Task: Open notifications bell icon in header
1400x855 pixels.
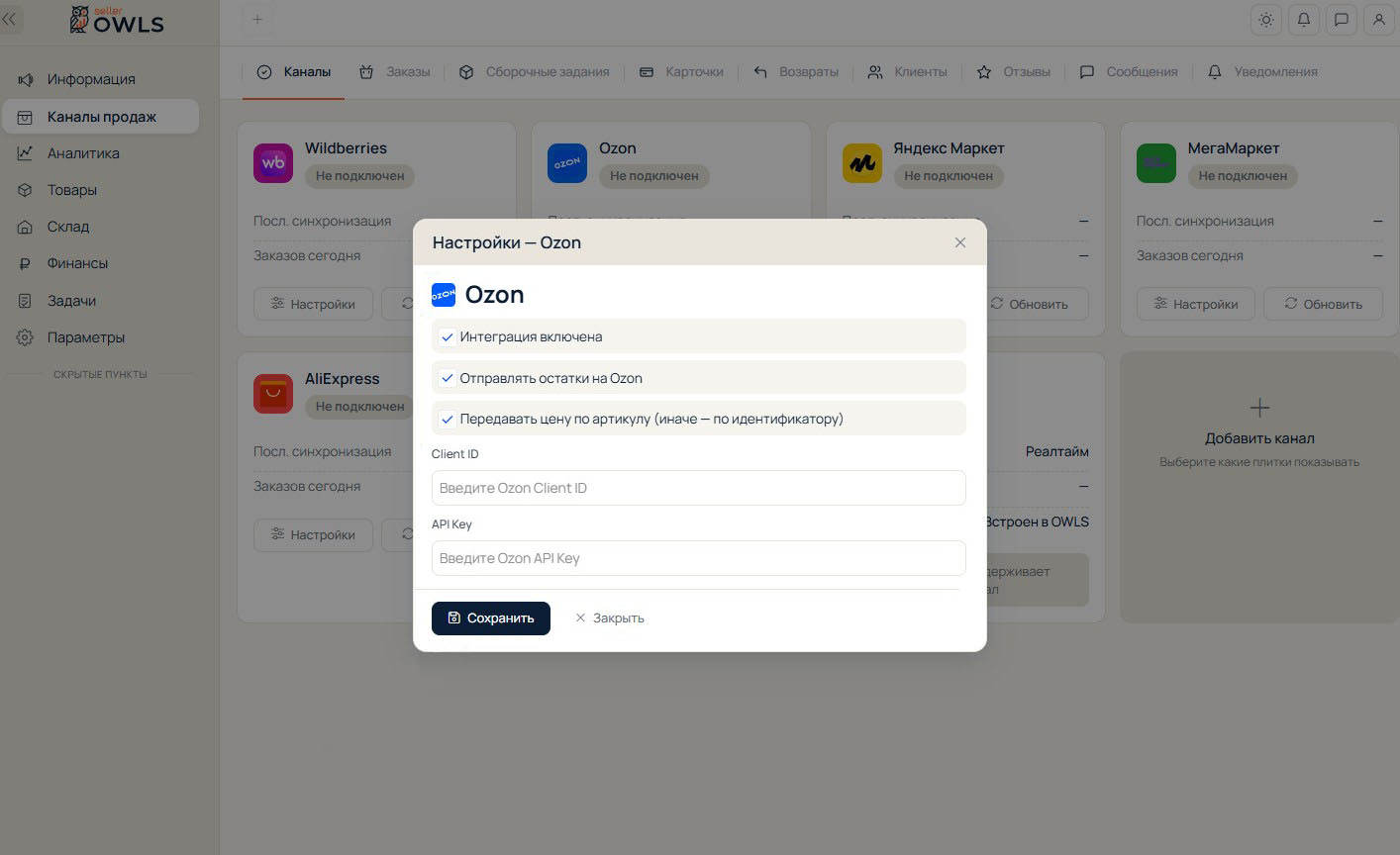Action: 1304,19
